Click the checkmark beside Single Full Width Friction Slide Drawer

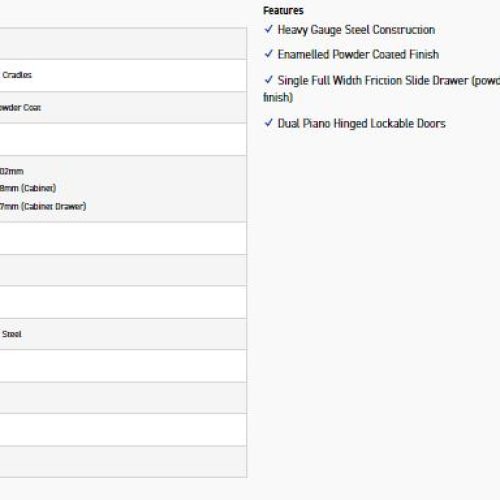[269, 80]
